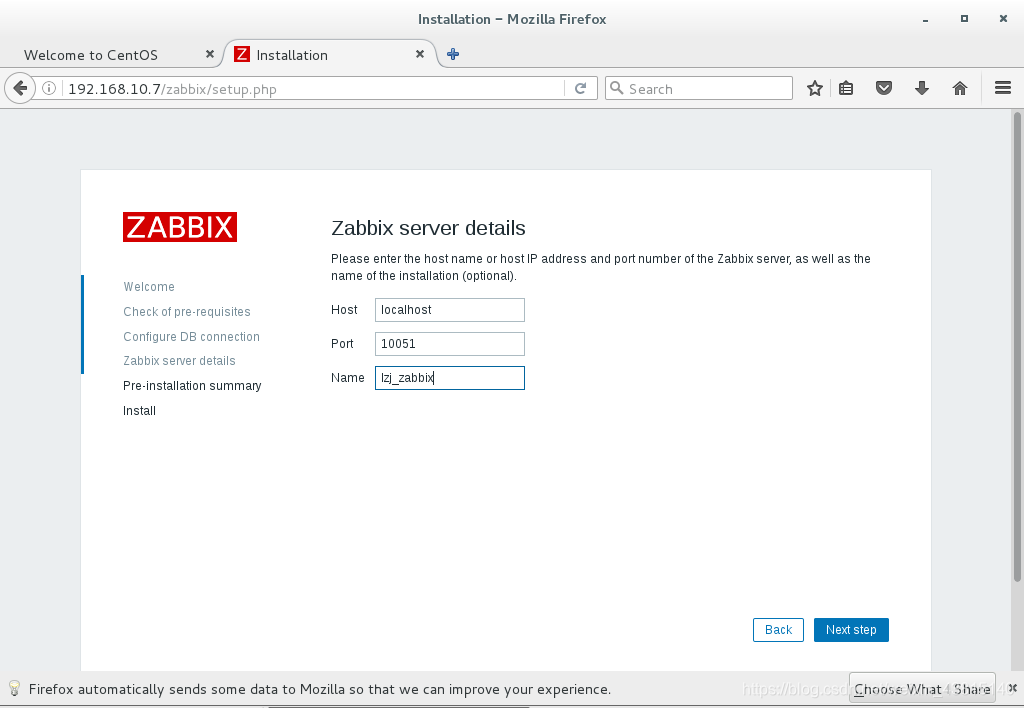Open a new tab with the plus icon
The width and height of the screenshot is (1024, 708).
coord(453,54)
